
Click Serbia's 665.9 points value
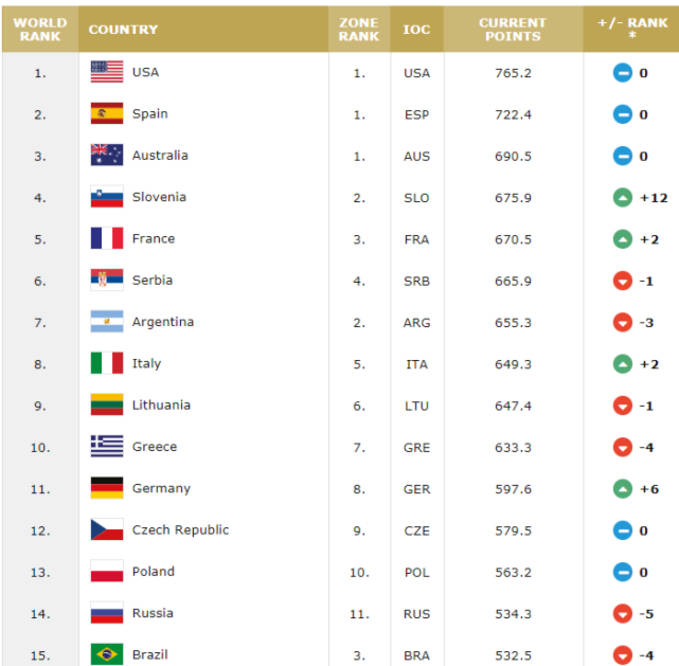tap(513, 280)
